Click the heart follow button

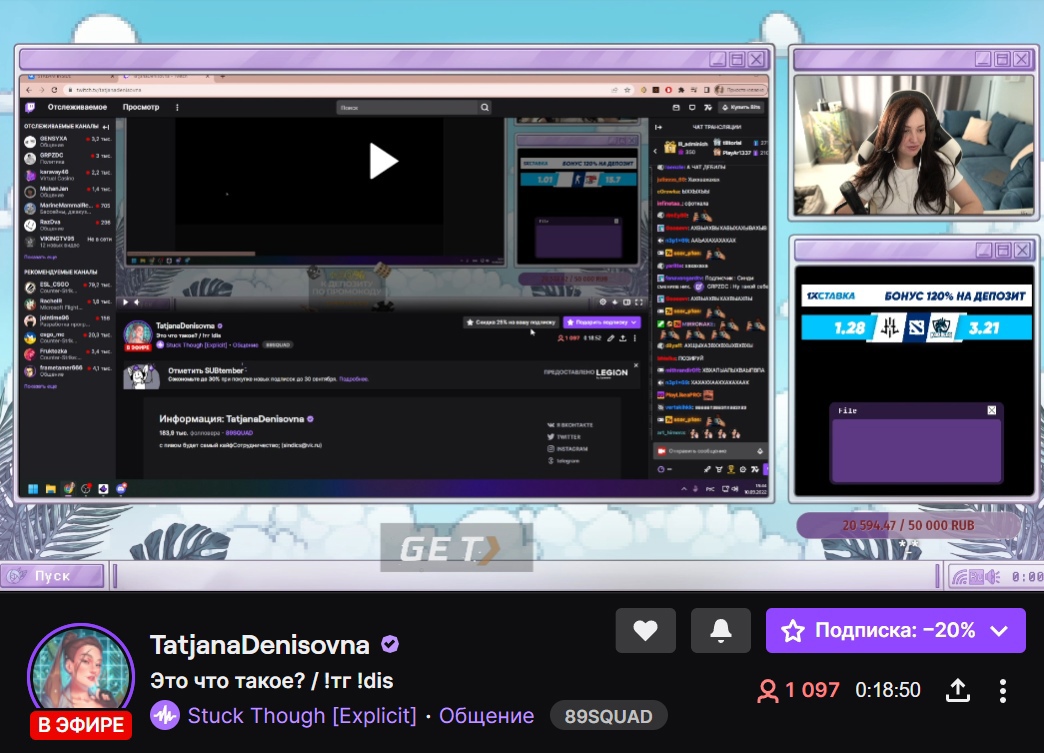pos(645,630)
